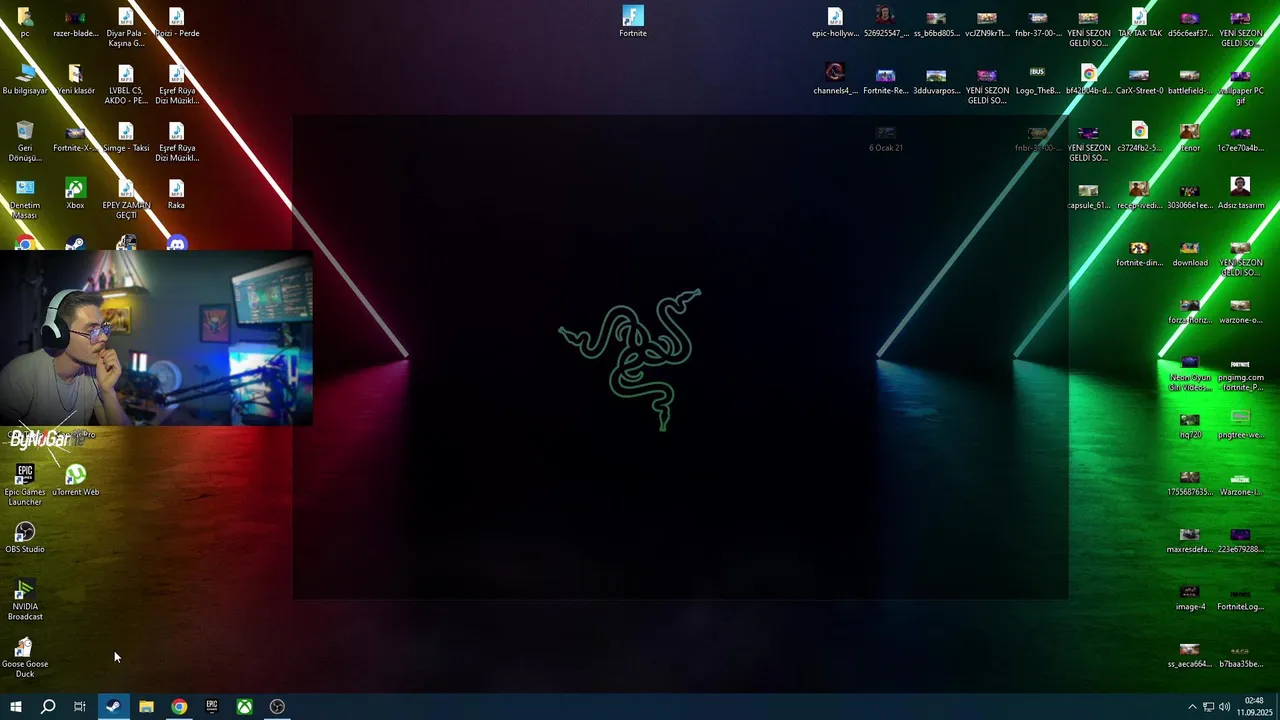The image size is (1280, 720).
Task: Select the NVIDIA Broadcast desktop shortcut
Action: (25, 600)
